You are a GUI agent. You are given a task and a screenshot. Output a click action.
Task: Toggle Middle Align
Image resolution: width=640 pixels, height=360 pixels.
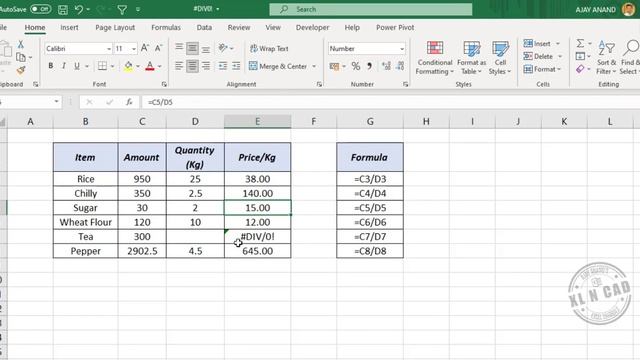[192, 49]
